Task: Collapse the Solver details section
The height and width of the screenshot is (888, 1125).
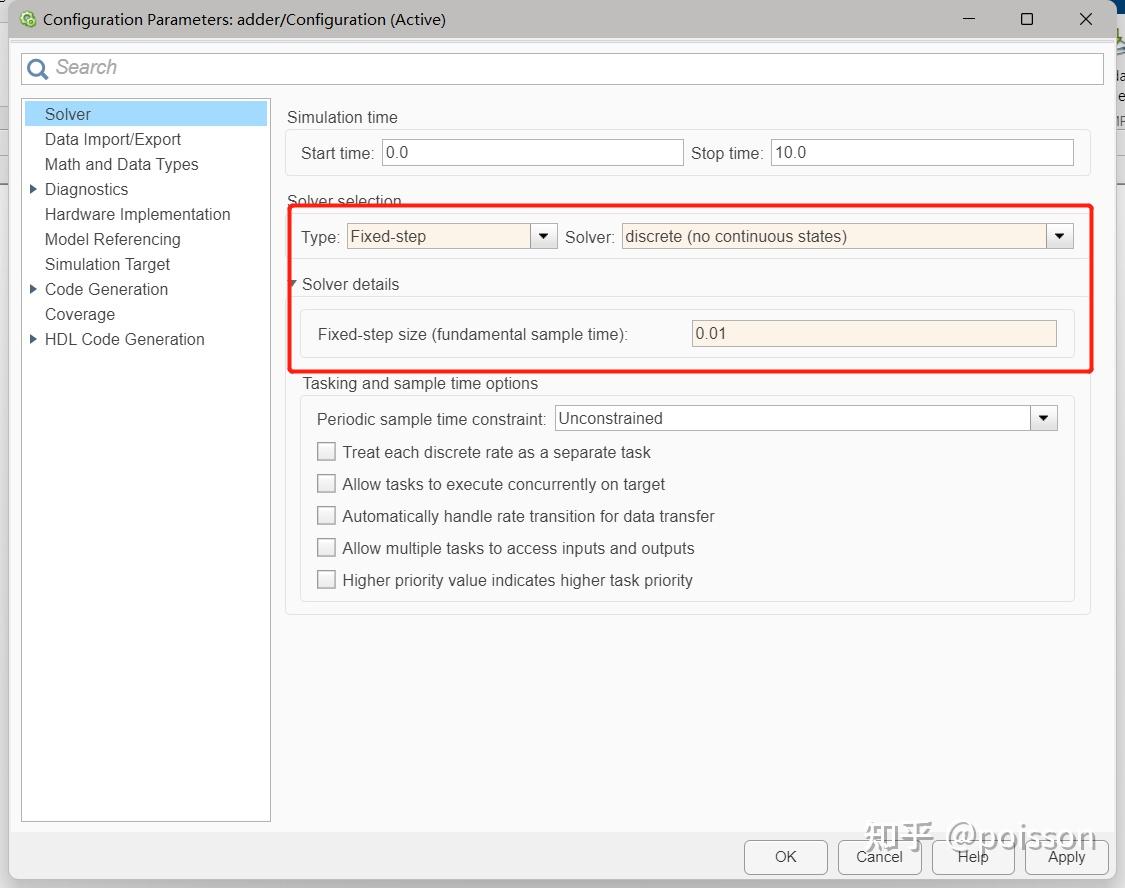Action: (x=293, y=284)
